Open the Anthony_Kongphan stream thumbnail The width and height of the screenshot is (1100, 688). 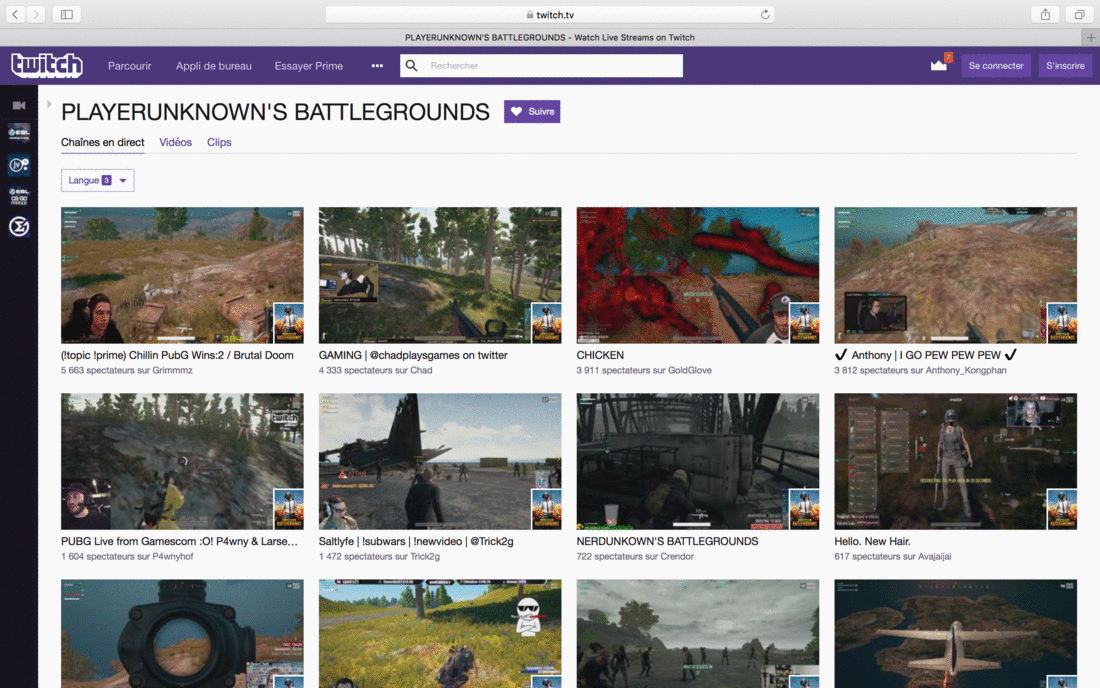pos(955,275)
